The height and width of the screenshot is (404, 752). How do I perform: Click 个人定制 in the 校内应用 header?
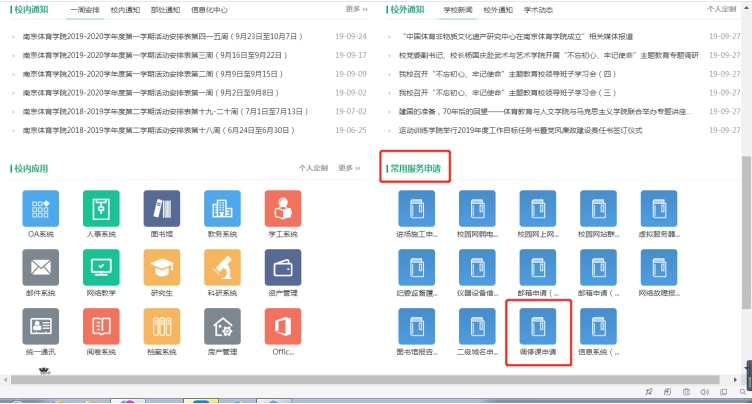tap(313, 168)
